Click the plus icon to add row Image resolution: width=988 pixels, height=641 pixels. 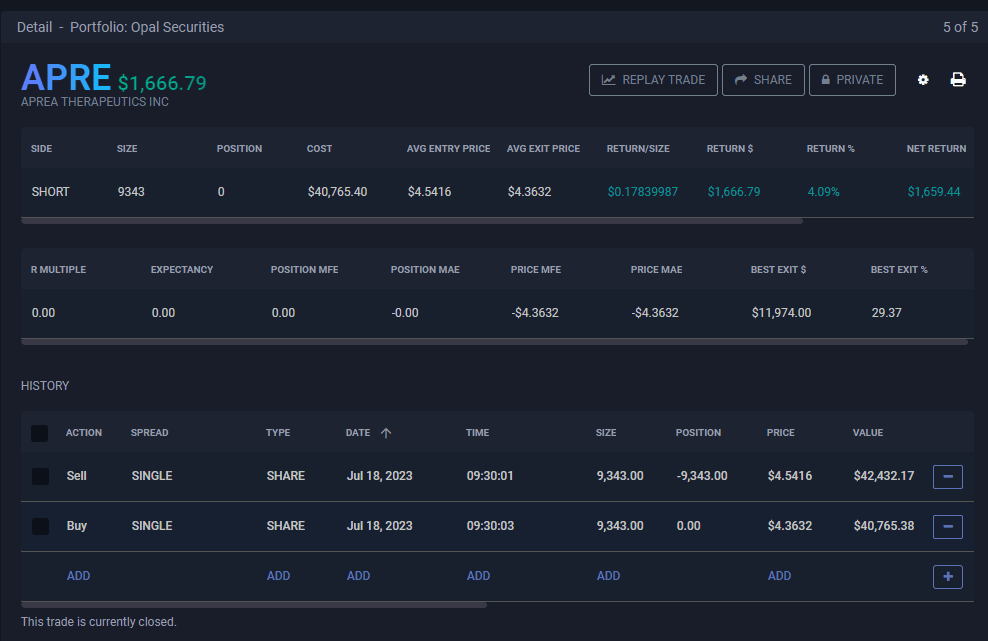coord(947,576)
